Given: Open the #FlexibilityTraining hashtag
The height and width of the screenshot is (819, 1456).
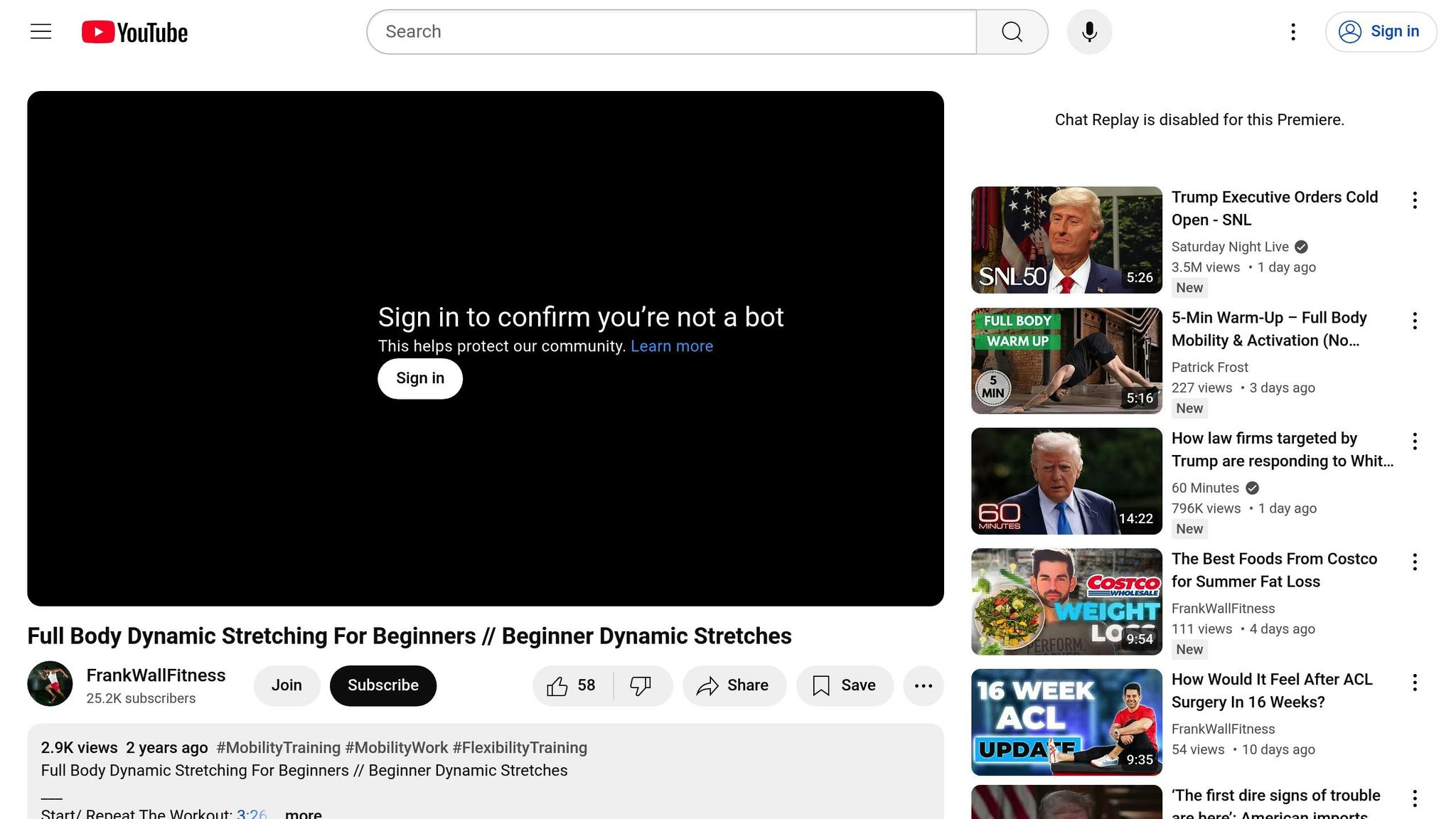Looking at the screenshot, I should 520,748.
